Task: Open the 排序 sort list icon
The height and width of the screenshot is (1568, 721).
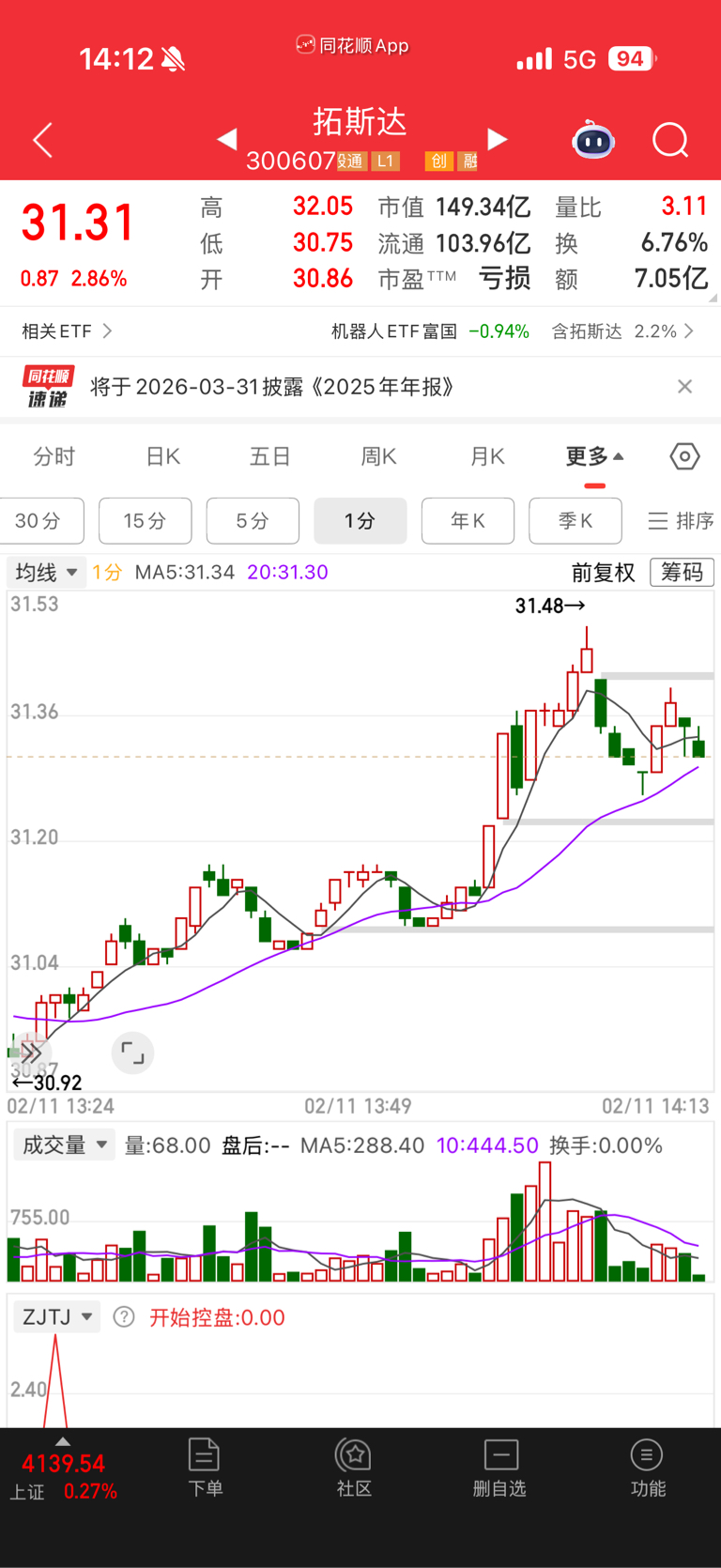Action: click(681, 521)
